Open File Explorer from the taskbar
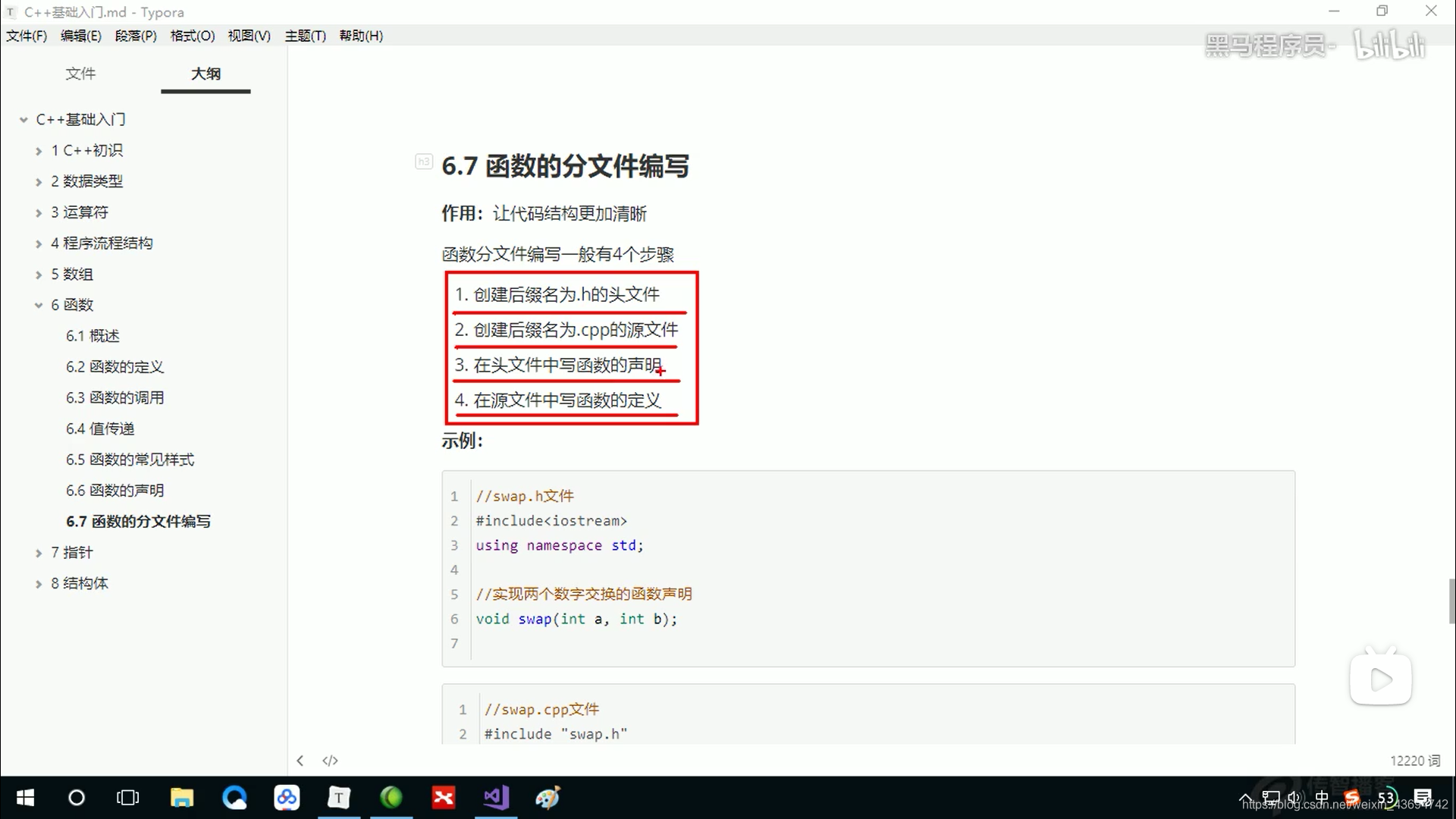The width and height of the screenshot is (1456, 819). [x=182, y=797]
